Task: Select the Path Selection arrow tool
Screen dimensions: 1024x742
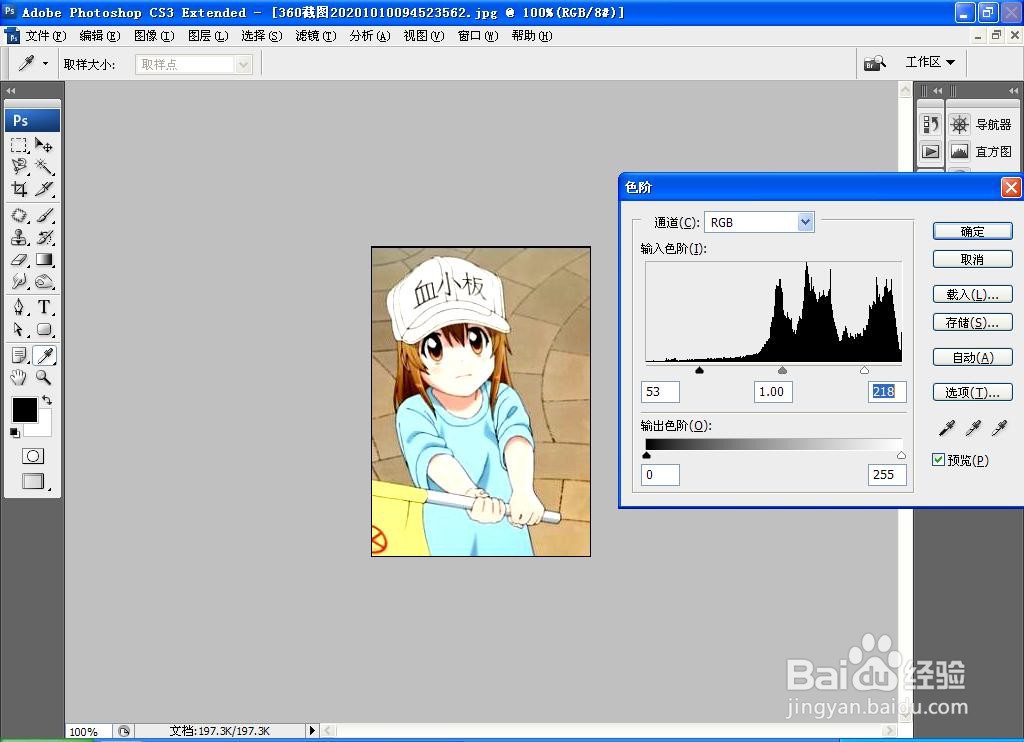Action: tap(19, 329)
